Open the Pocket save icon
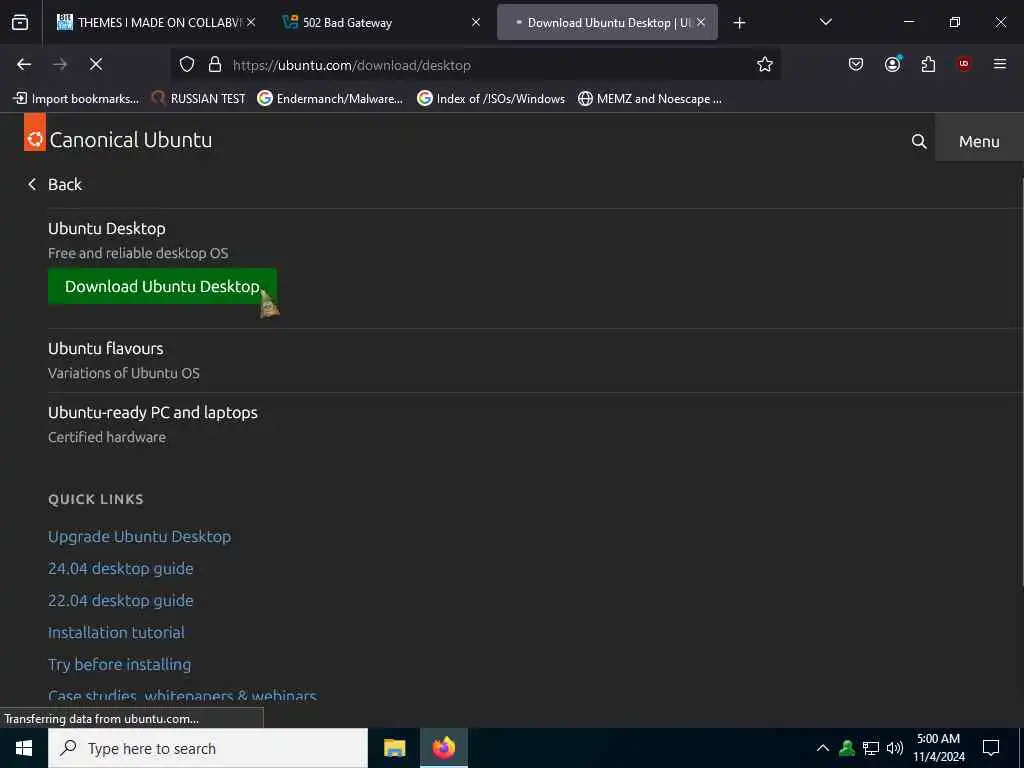 point(856,64)
